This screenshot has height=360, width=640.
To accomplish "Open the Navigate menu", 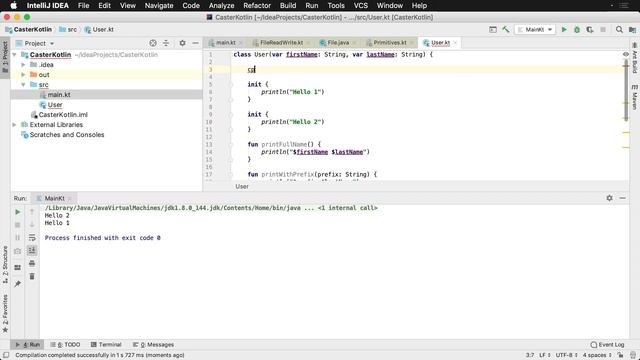I will point(159,6).
